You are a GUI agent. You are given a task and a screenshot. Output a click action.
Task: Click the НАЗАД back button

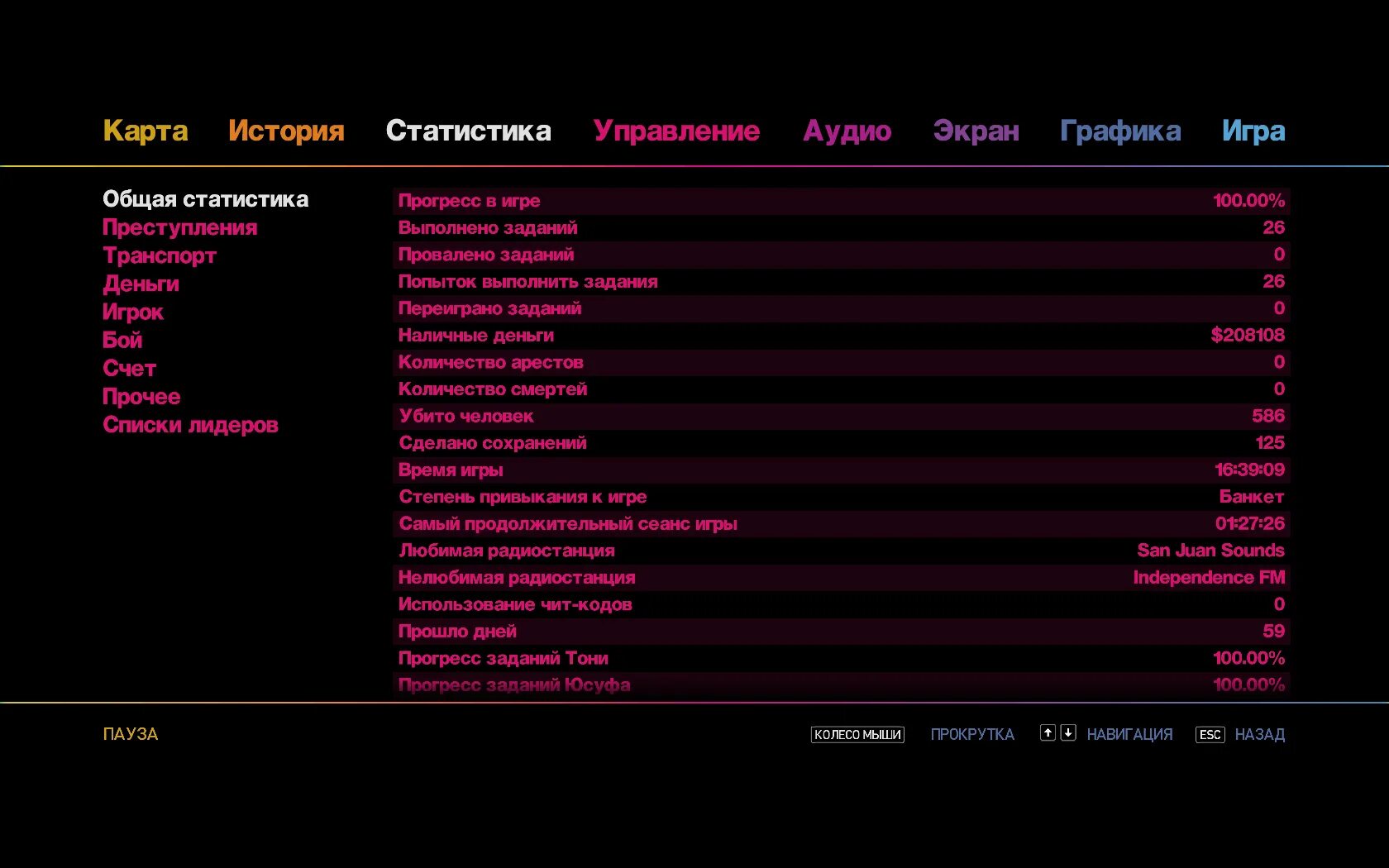point(1260,734)
